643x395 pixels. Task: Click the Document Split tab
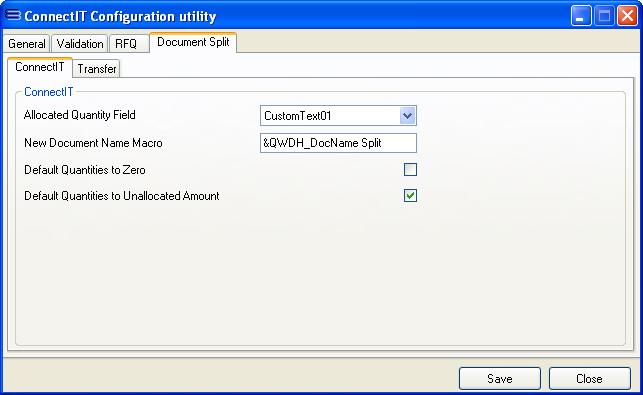pyautogui.click(x=193, y=42)
